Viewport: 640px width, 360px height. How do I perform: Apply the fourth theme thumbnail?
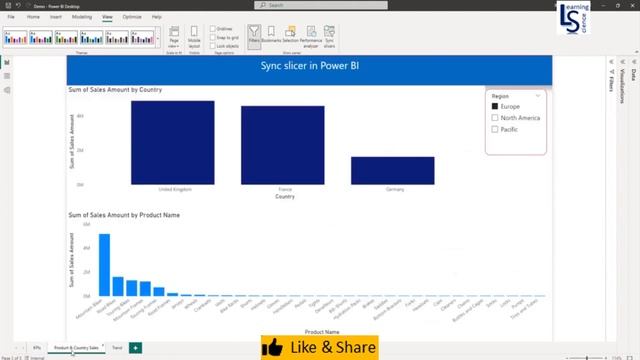[x=91, y=38]
